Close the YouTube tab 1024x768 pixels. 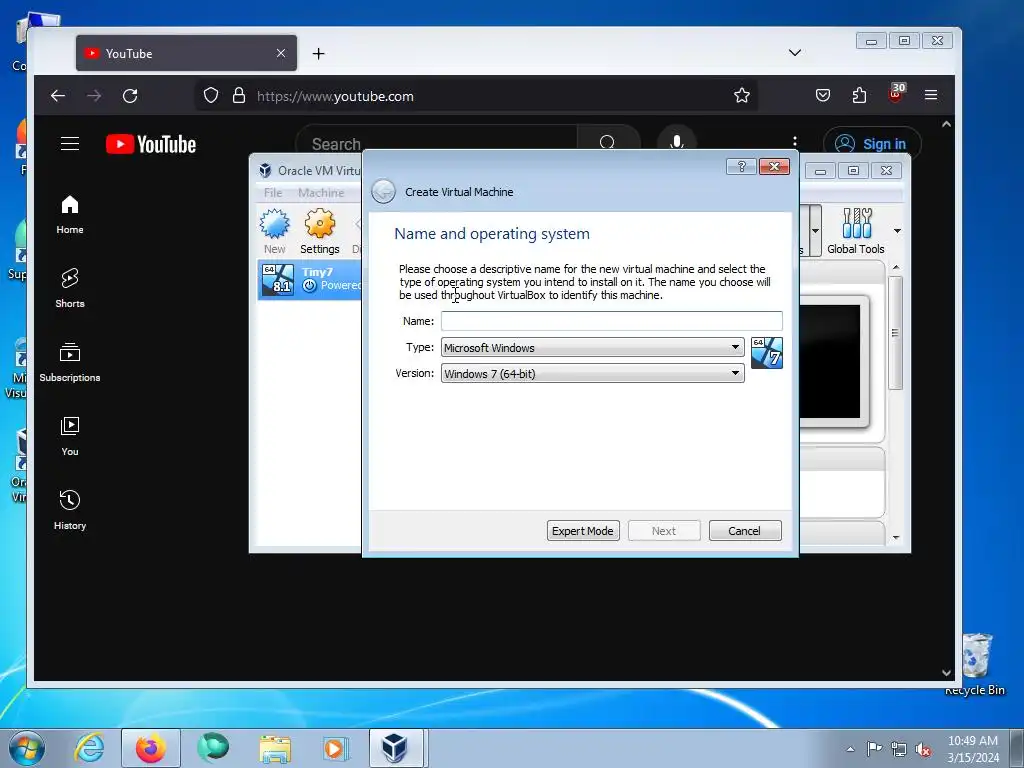pyautogui.click(x=281, y=53)
